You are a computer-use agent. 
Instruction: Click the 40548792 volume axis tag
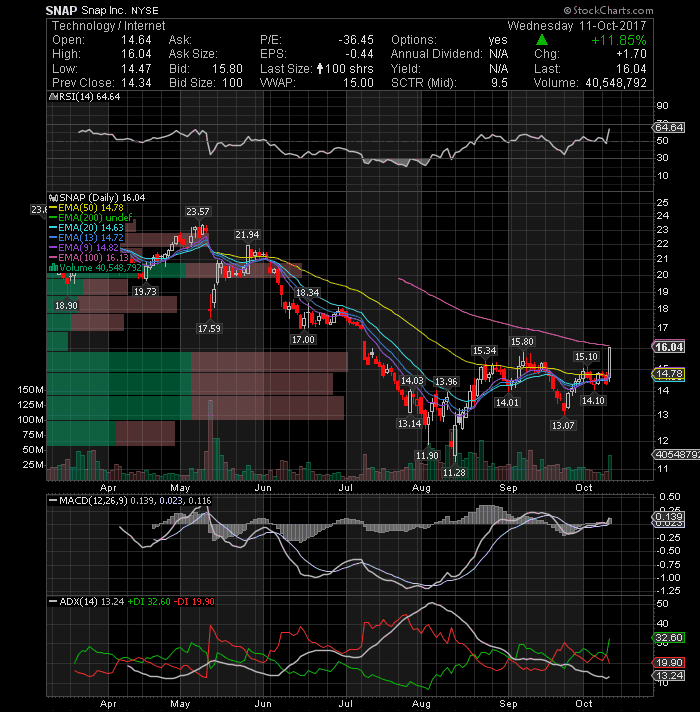point(676,455)
